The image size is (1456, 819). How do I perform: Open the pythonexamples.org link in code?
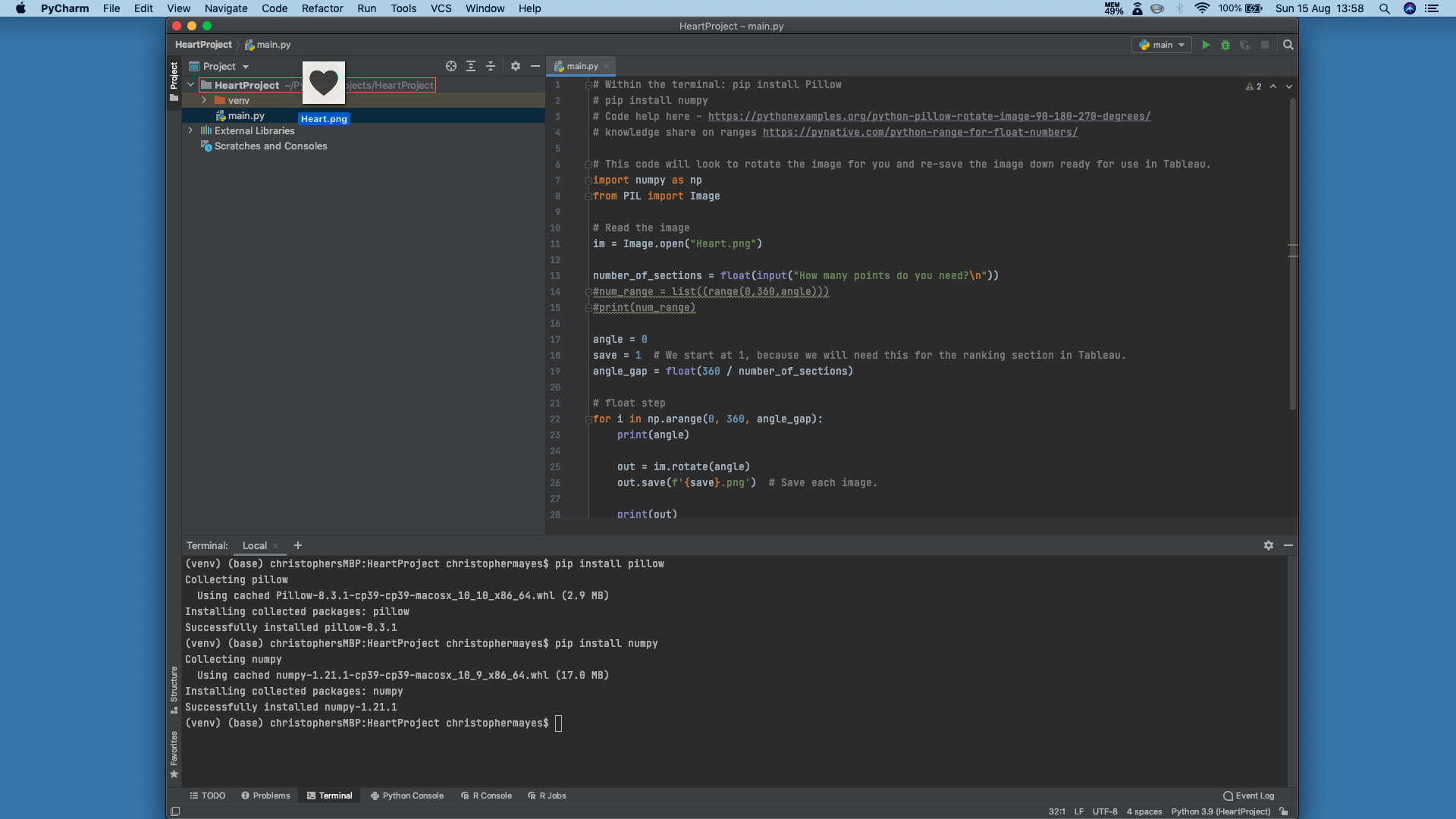[929, 116]
